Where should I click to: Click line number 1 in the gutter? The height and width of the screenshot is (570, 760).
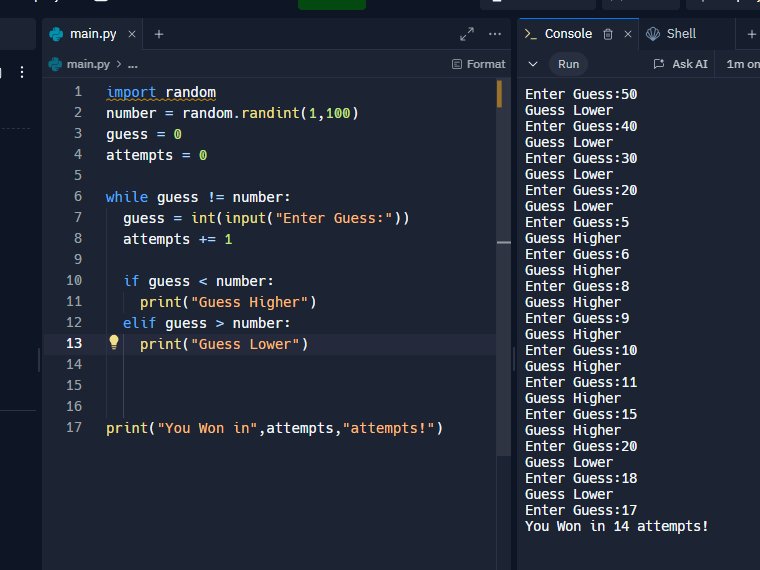78,91
